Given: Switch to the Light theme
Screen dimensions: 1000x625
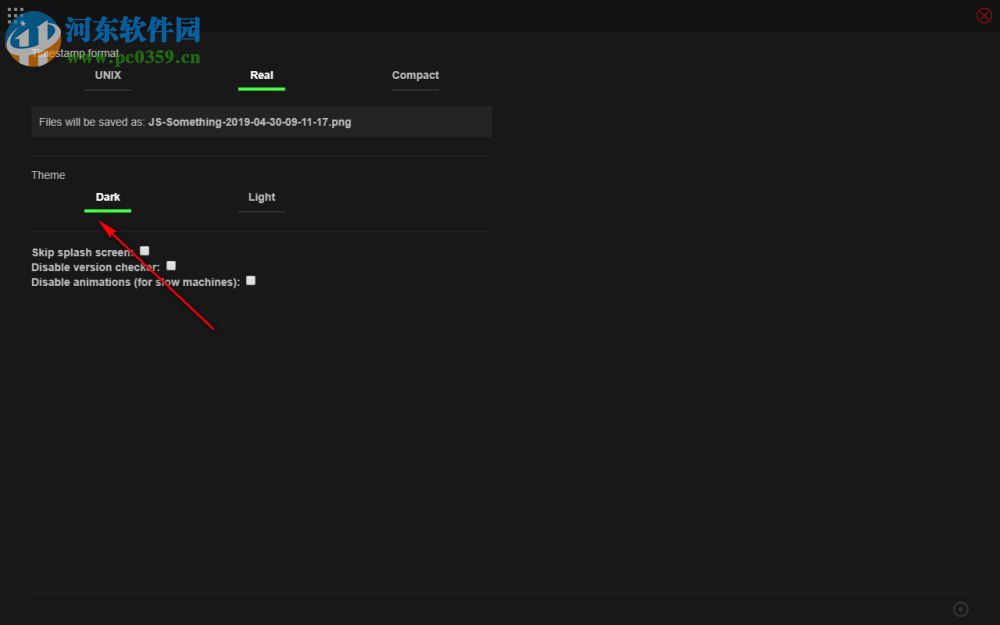Looking at the screenshot, I should click(261, 197).
